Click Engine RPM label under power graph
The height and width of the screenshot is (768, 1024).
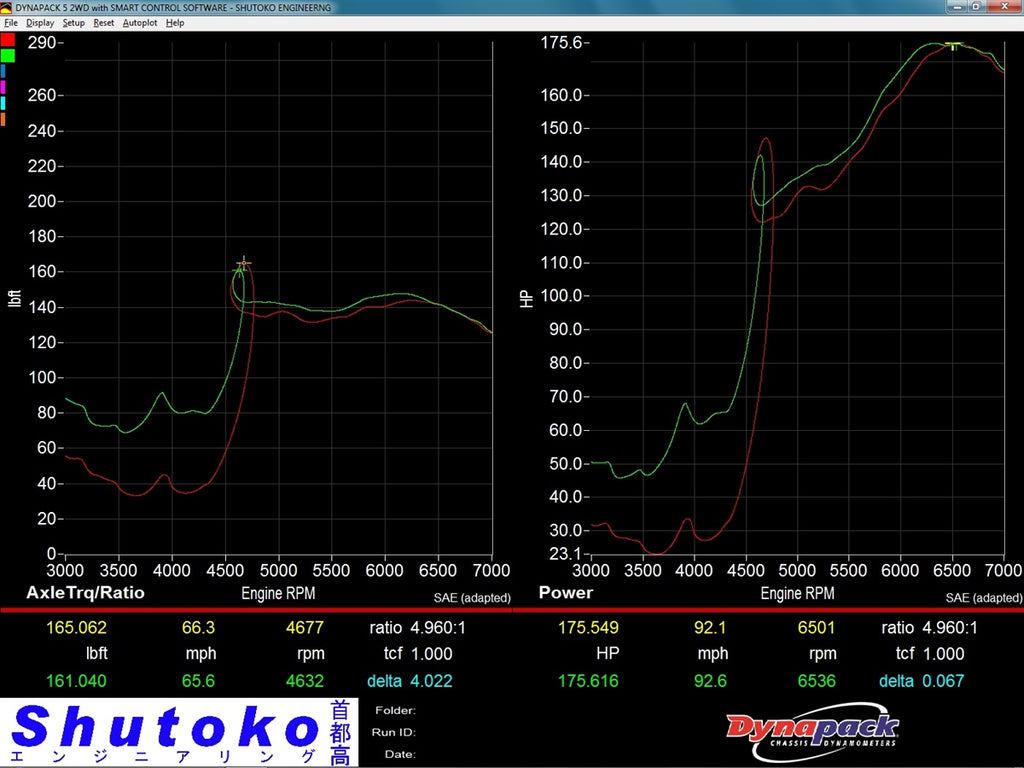[797, 594]
